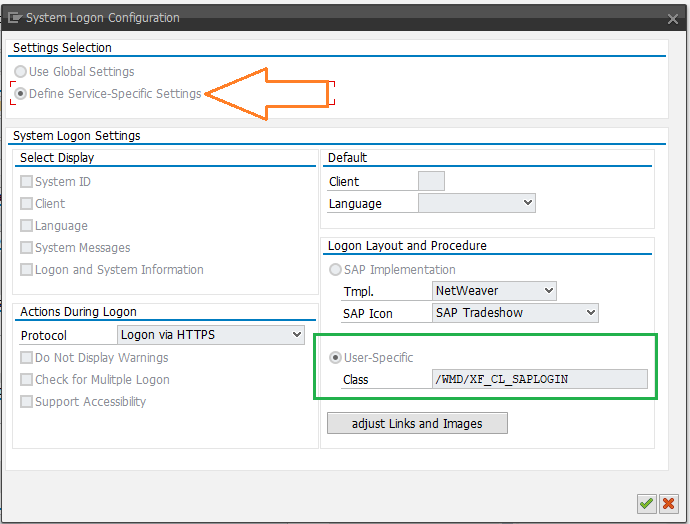Image resolution: width=690 pixels, height=524 pixels.
Task: Click the red X cancel icon
Action: tap(668, 503)
